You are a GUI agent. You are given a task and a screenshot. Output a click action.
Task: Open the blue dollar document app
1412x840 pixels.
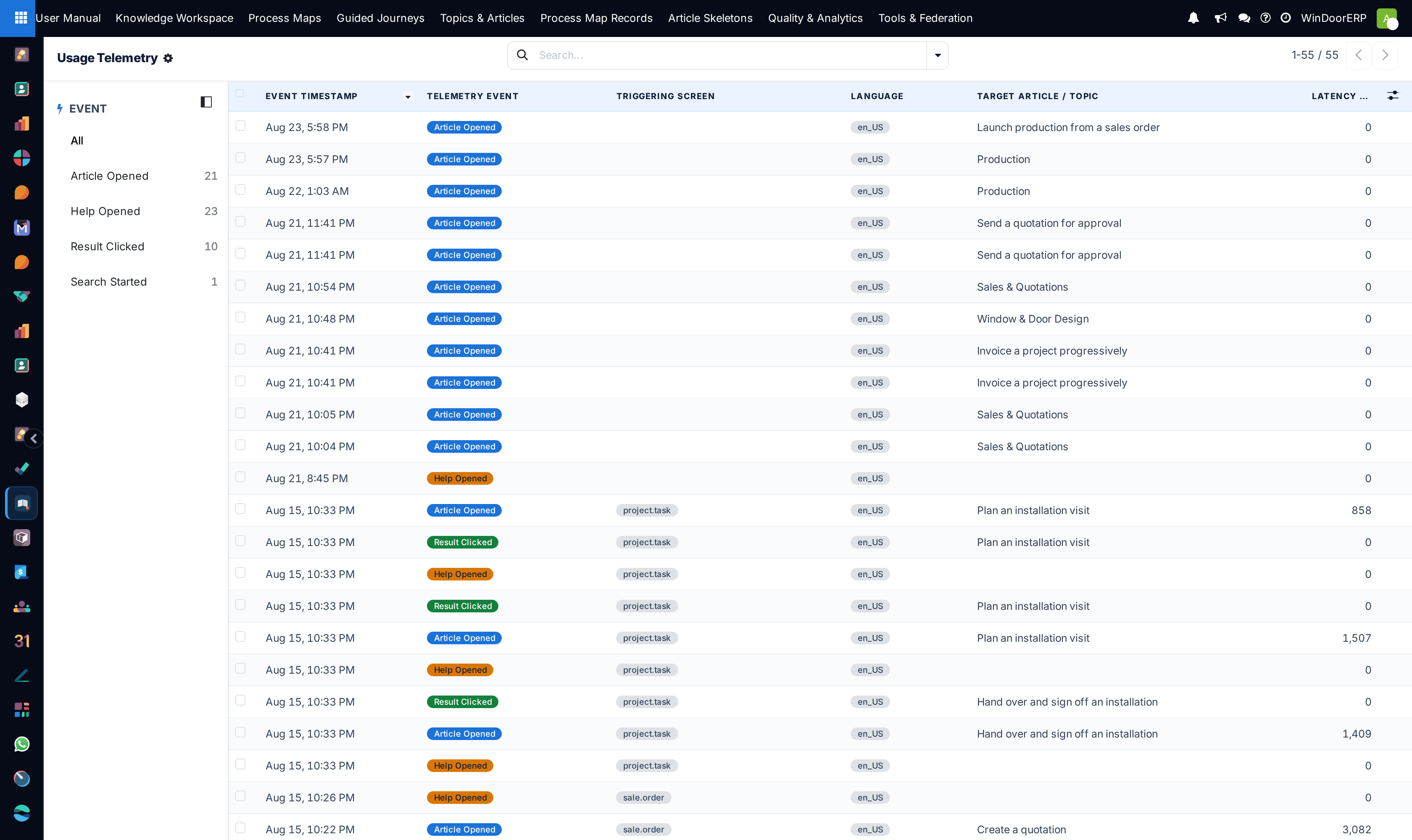[21, 572]
